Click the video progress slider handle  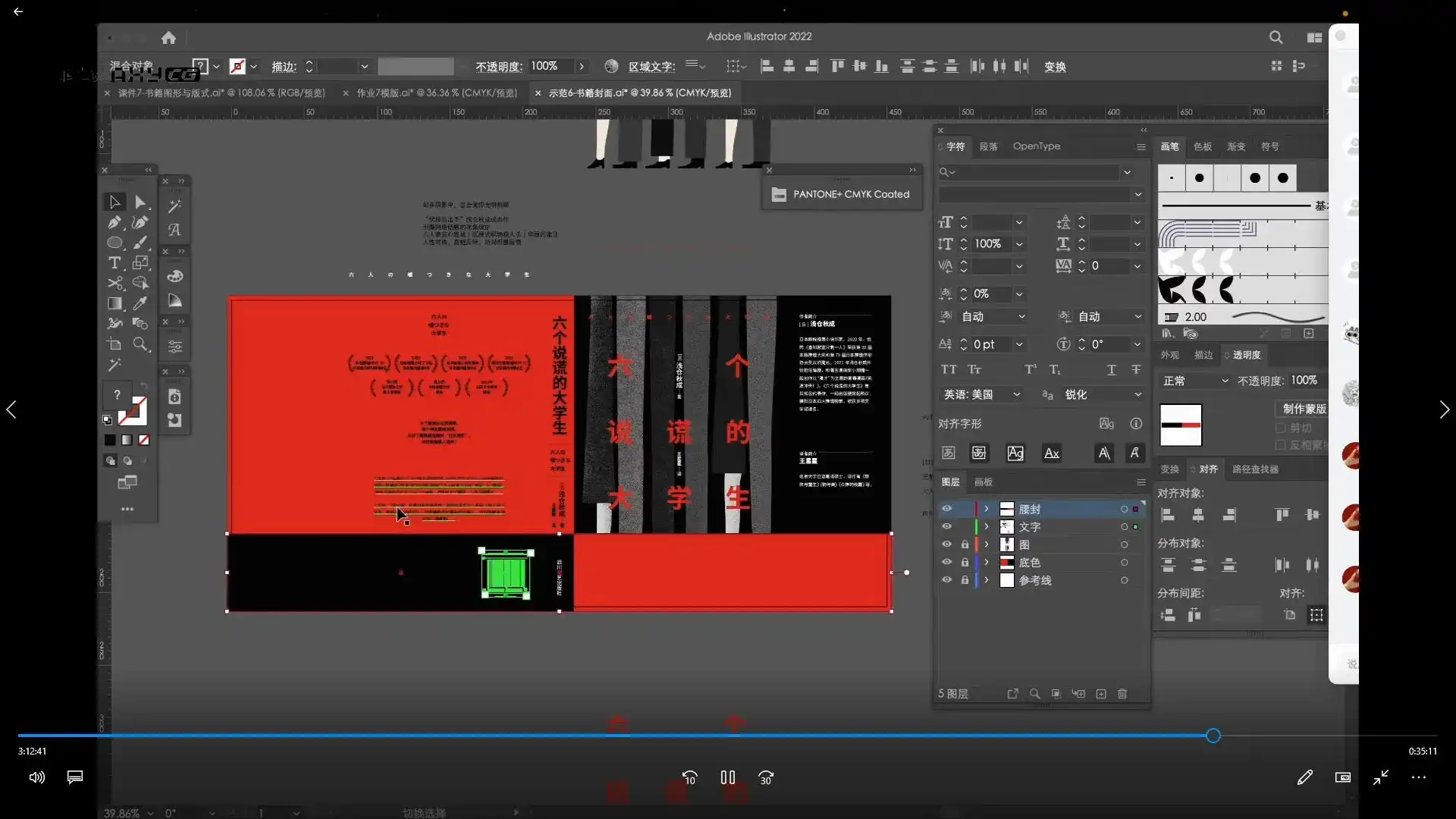tap(1213, 736)
